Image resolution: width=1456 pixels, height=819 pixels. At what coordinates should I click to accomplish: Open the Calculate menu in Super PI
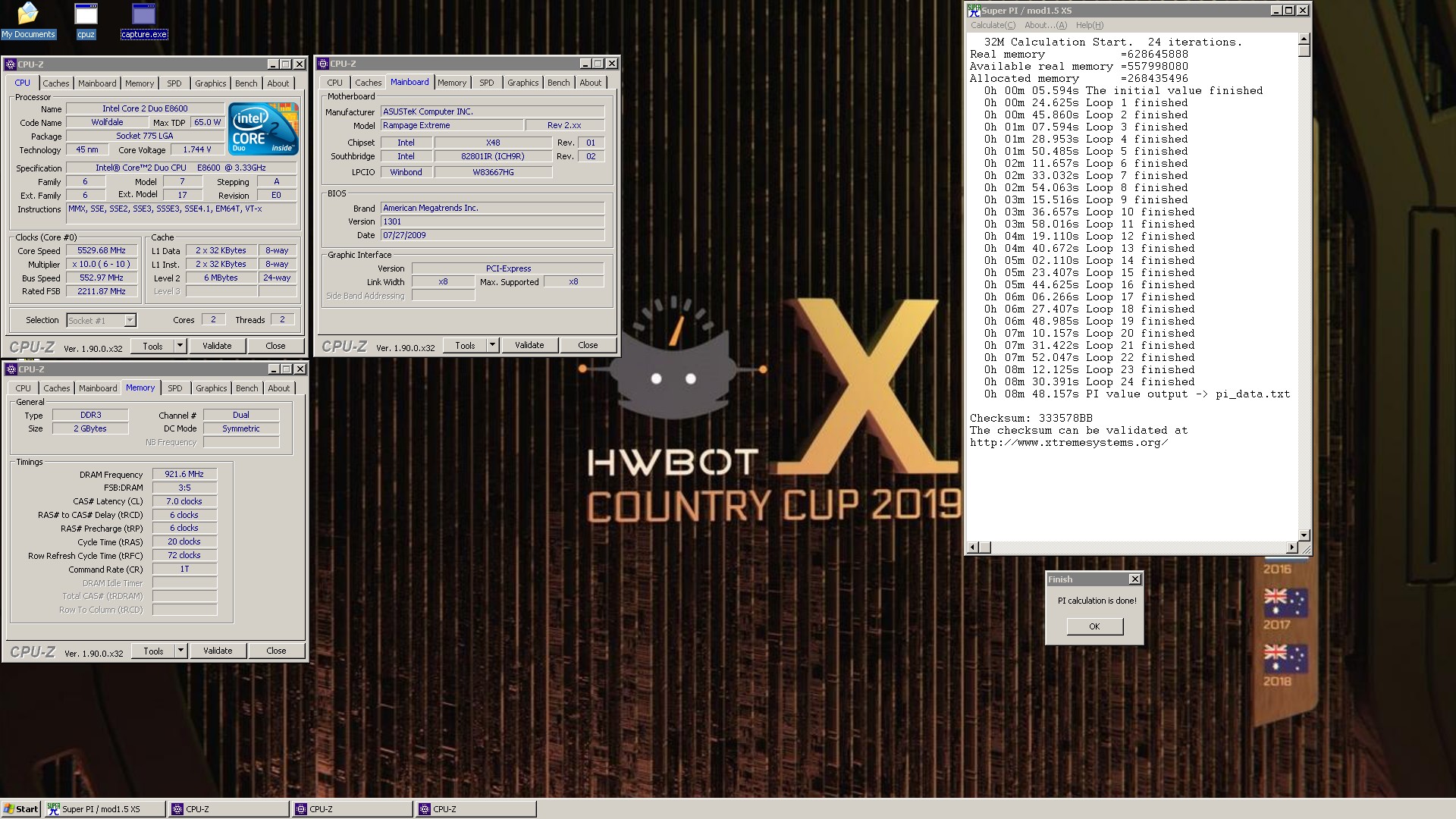tap(993, 25)
